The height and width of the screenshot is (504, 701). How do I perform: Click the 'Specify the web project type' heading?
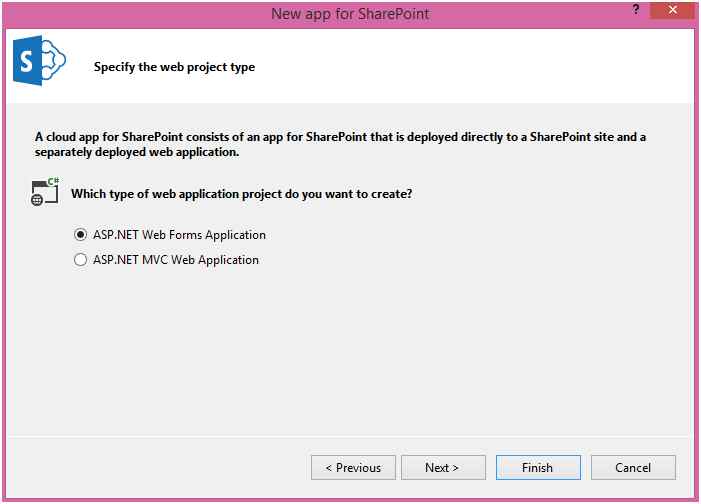pyautogui.click(x=174, y=68)
